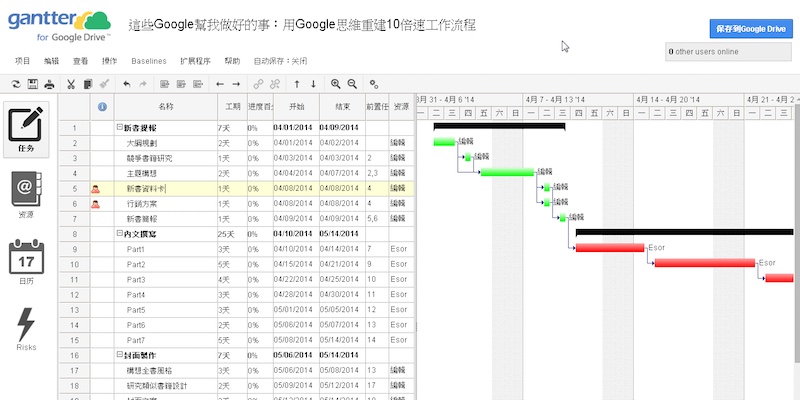Click the project title text
Viewport: 800px width, 400px height.
click(x=302, y=24)
